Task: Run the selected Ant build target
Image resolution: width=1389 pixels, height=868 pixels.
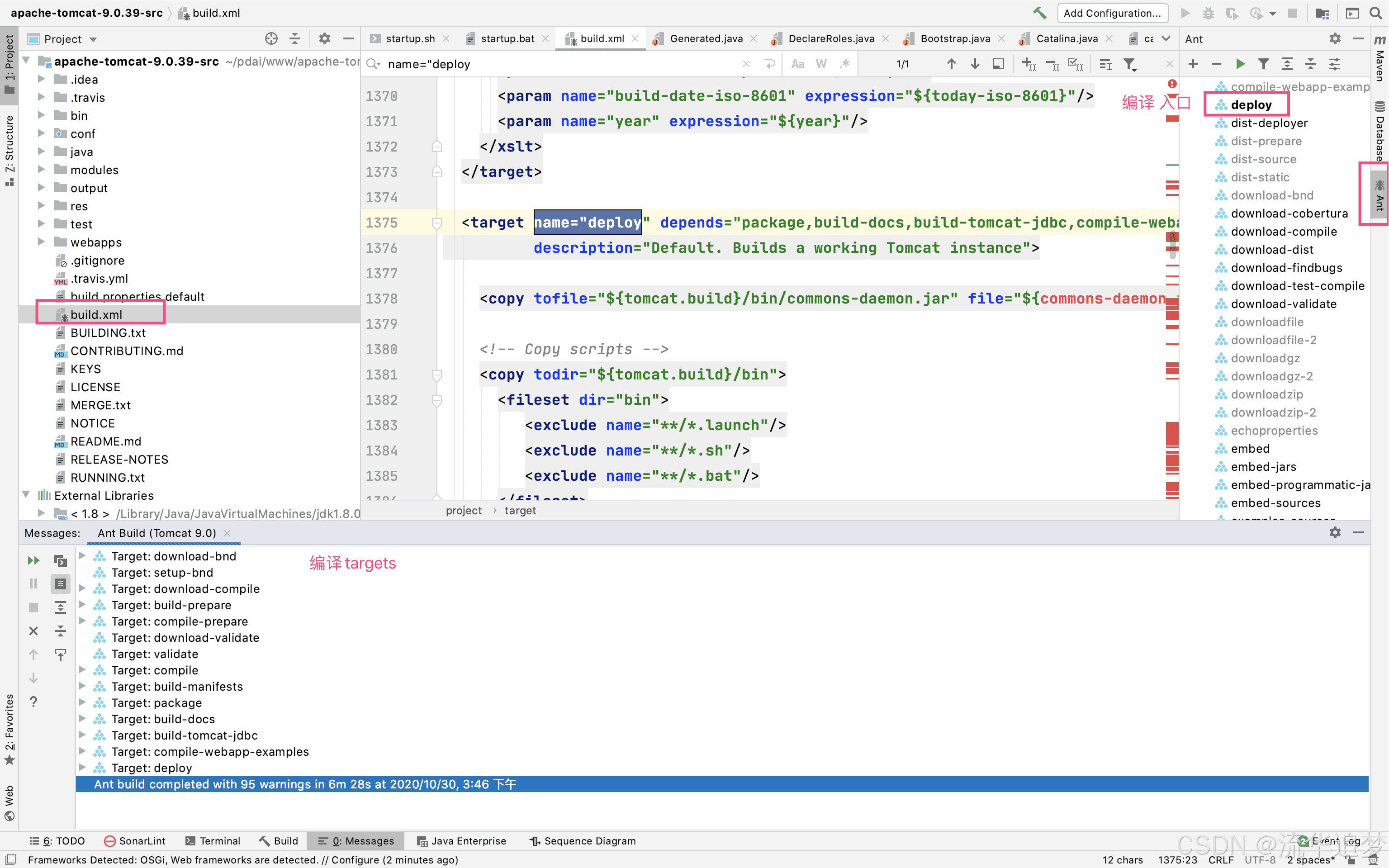Action: 1240,64
